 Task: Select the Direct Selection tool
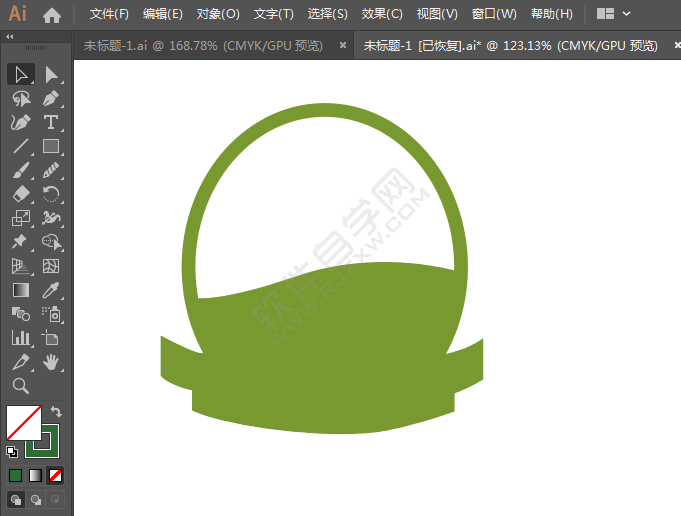(x=51, y=75)
